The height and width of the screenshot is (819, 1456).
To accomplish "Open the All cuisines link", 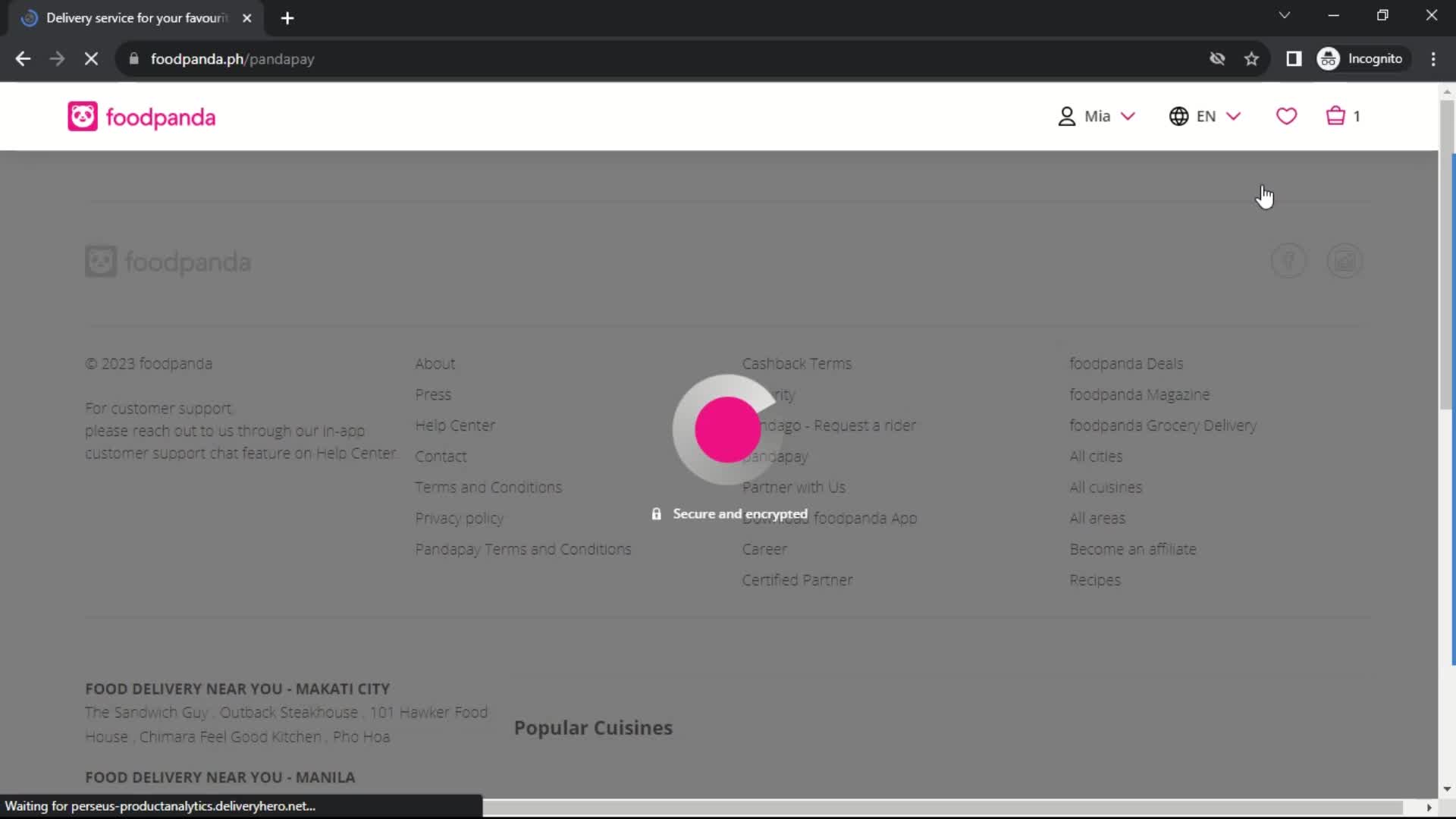I will [x=1106, y=487].
